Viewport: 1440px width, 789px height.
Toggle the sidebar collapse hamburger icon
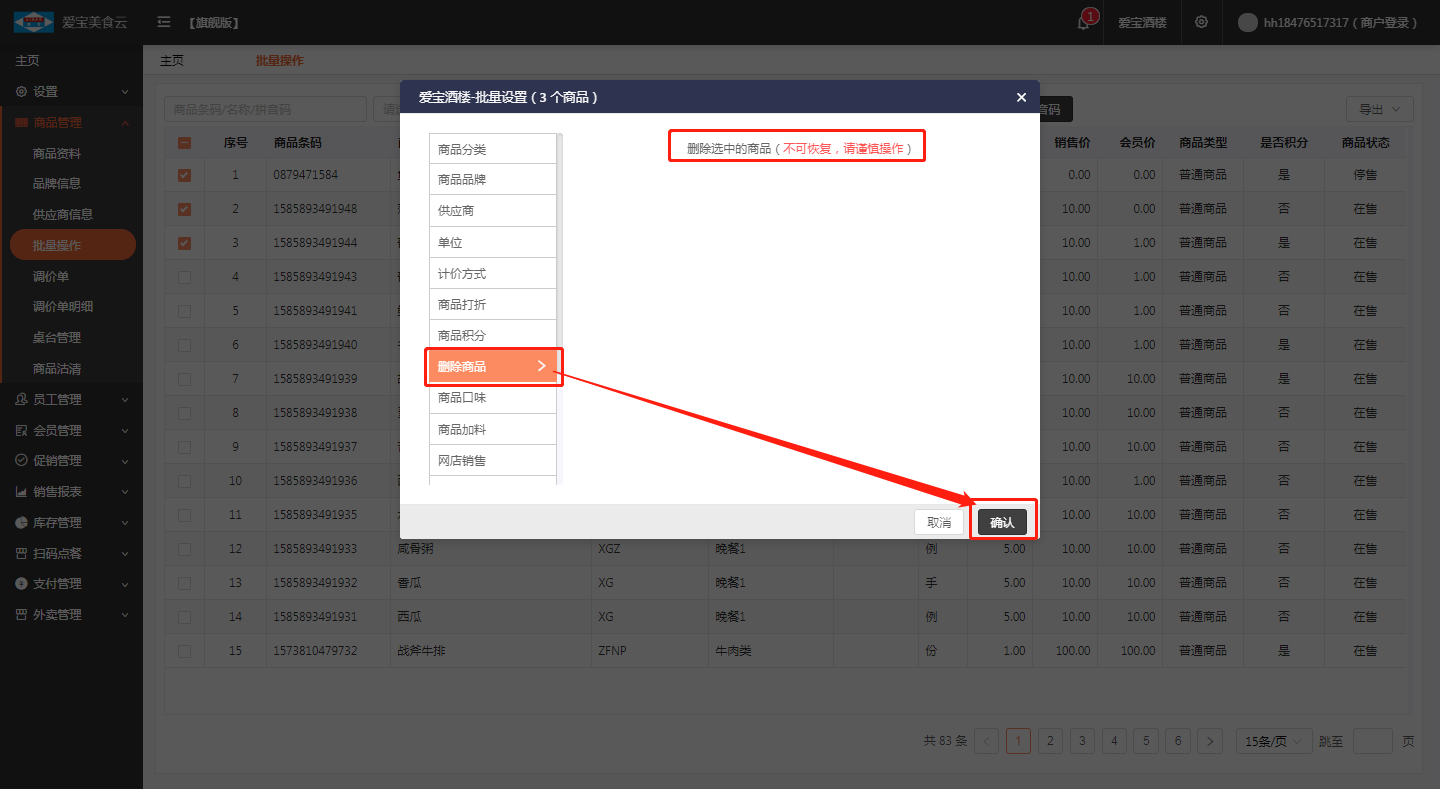click(164, 22)
